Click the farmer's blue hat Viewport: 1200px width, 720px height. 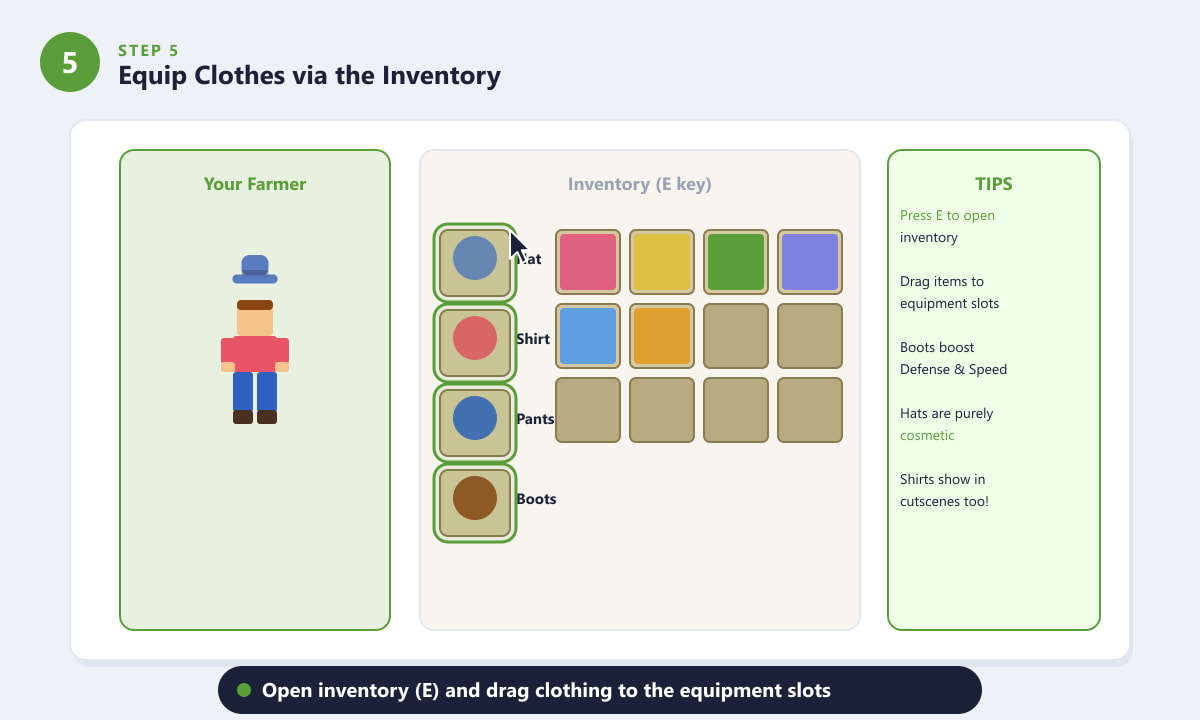[255, 269]
